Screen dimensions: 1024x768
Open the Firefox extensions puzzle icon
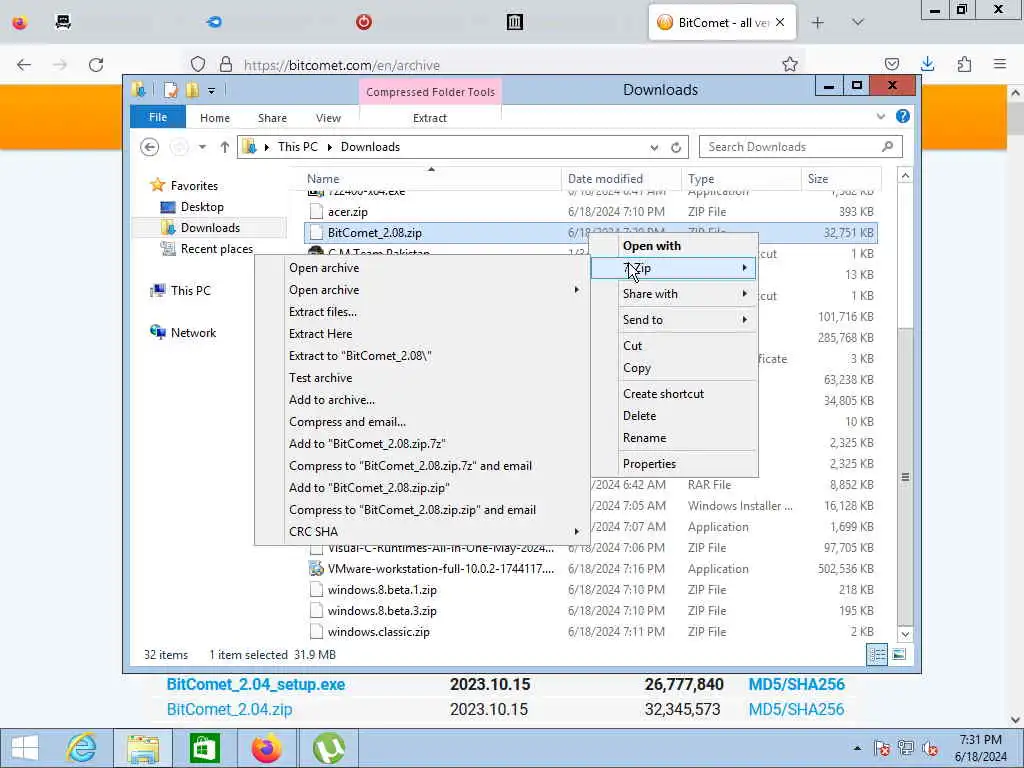point(964,64)
